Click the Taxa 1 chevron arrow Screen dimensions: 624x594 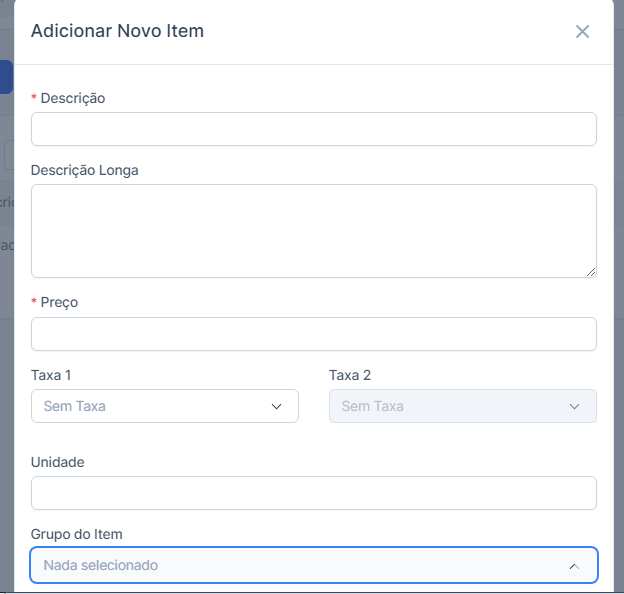tap(277, 407)
